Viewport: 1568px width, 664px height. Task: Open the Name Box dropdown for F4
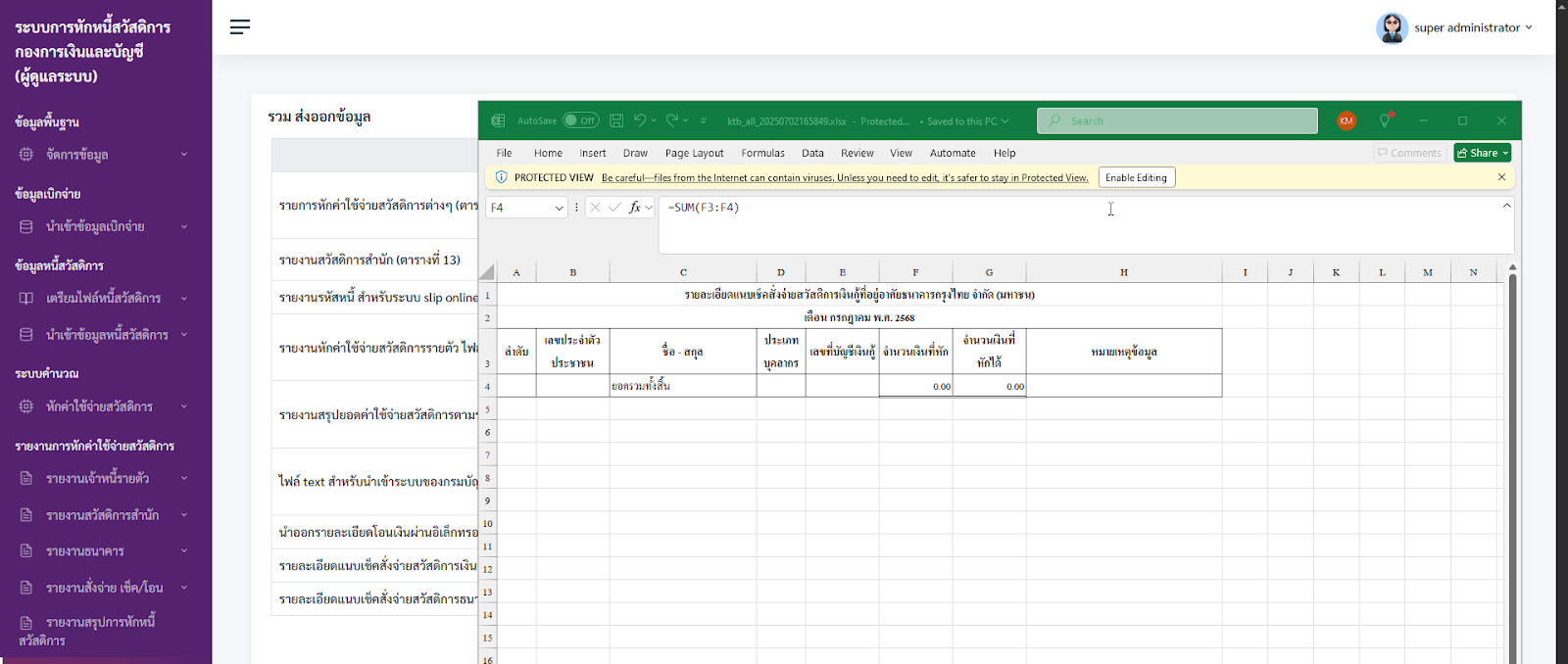[560, 208]
